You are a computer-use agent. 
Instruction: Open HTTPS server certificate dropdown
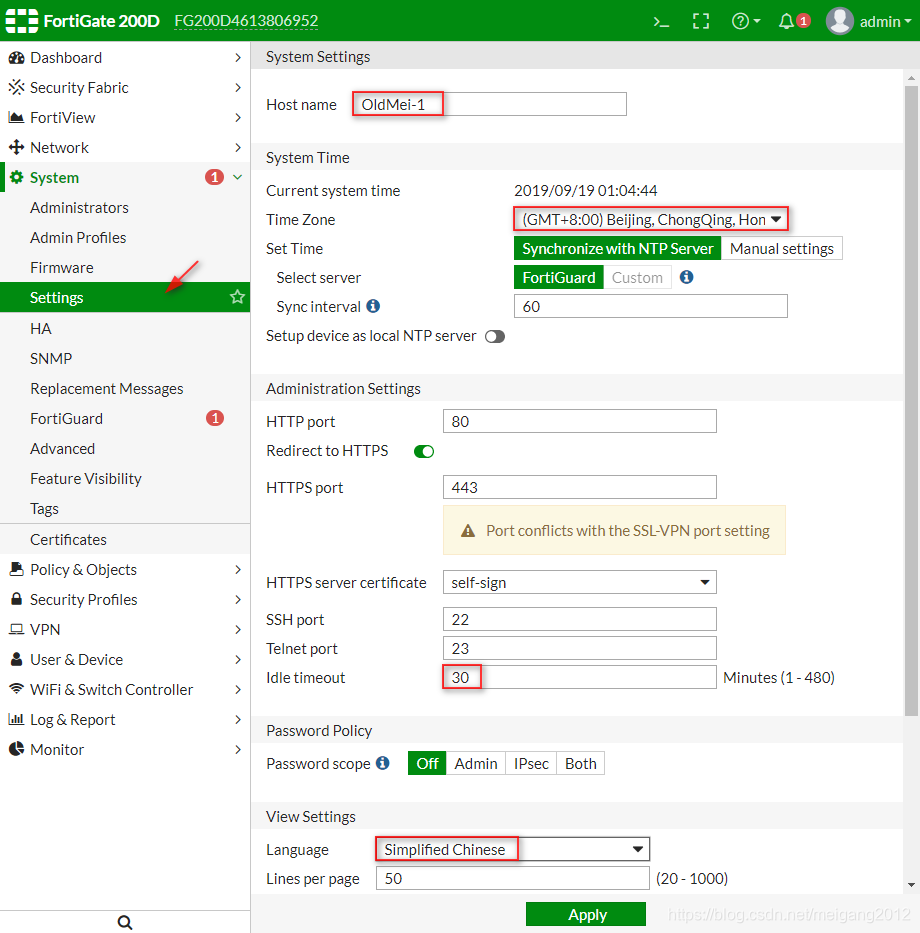(x=580, y=583)
